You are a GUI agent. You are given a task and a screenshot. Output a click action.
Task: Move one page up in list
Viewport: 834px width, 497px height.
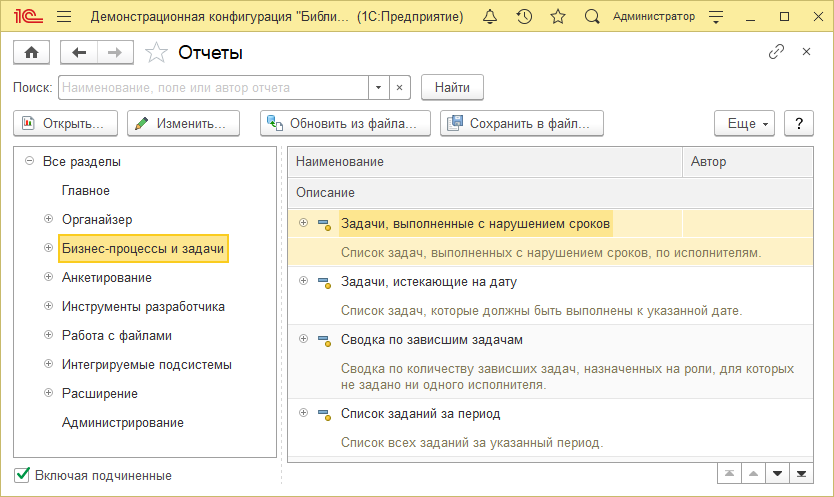[753, 473]
